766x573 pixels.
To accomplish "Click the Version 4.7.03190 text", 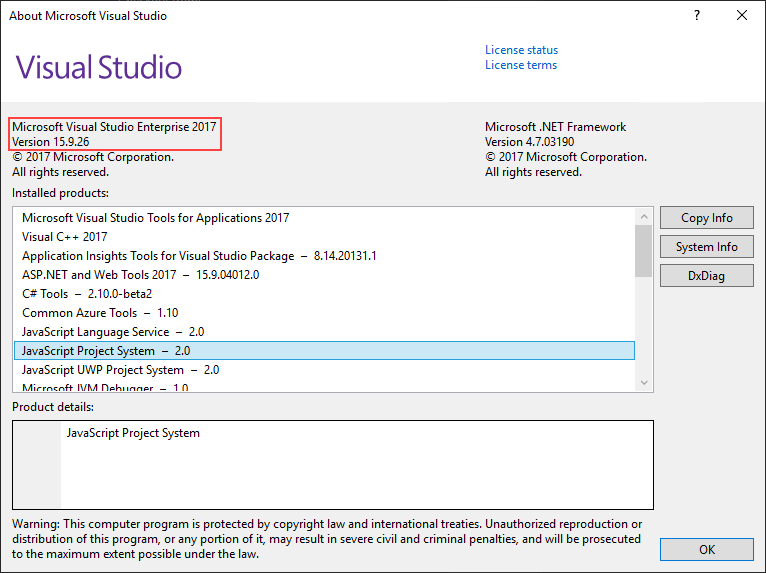I will coord(530,142).
